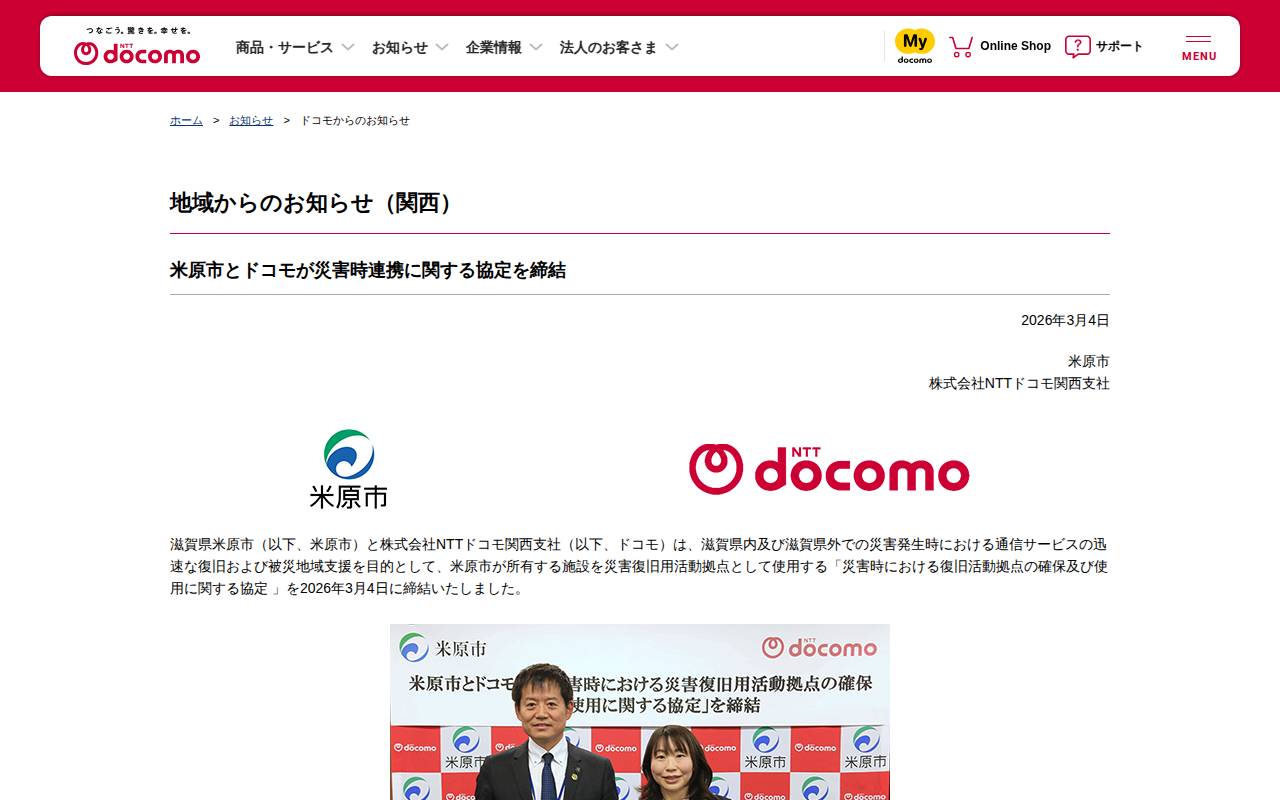Open the 法人のお客さま menu
This screenshot has width=1280, height=800.
(x=609, y=47)
